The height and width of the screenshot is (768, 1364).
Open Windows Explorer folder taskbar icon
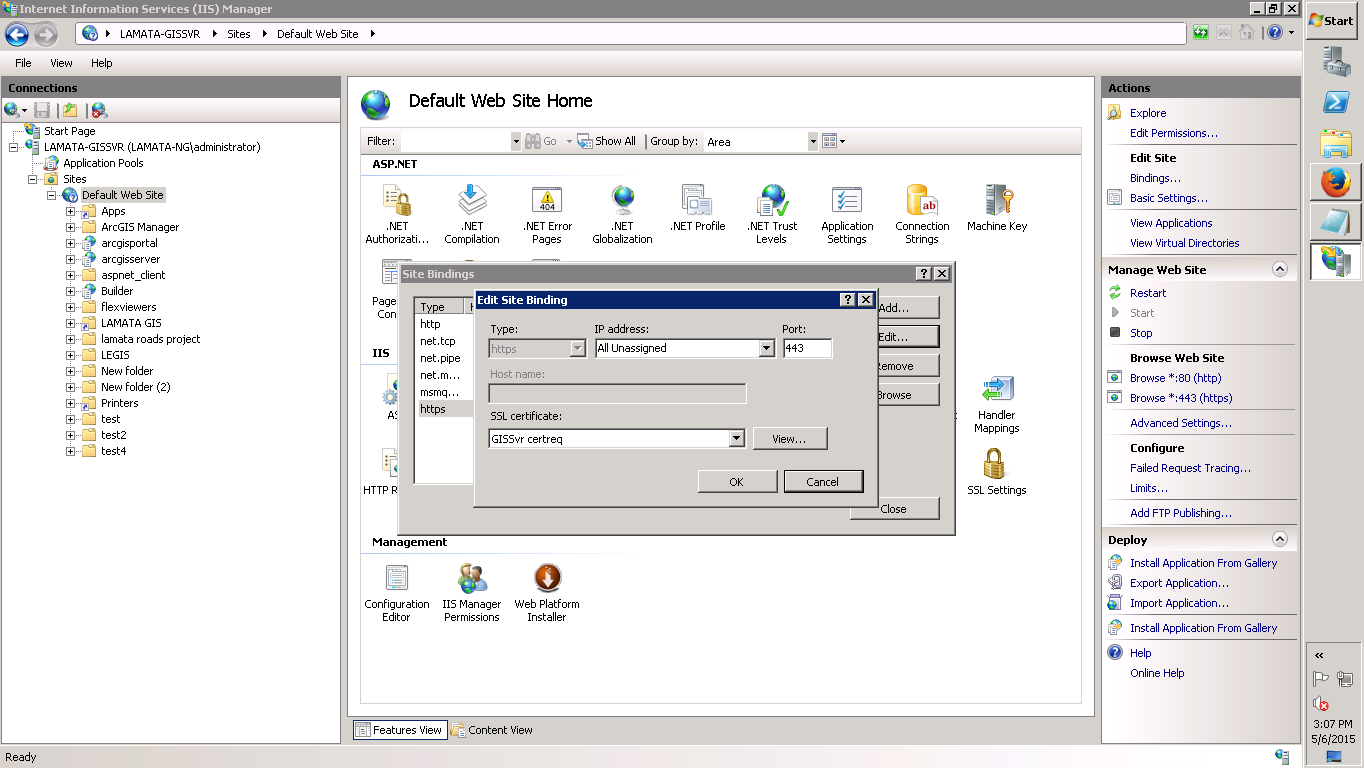click(x=1335, y=142)
